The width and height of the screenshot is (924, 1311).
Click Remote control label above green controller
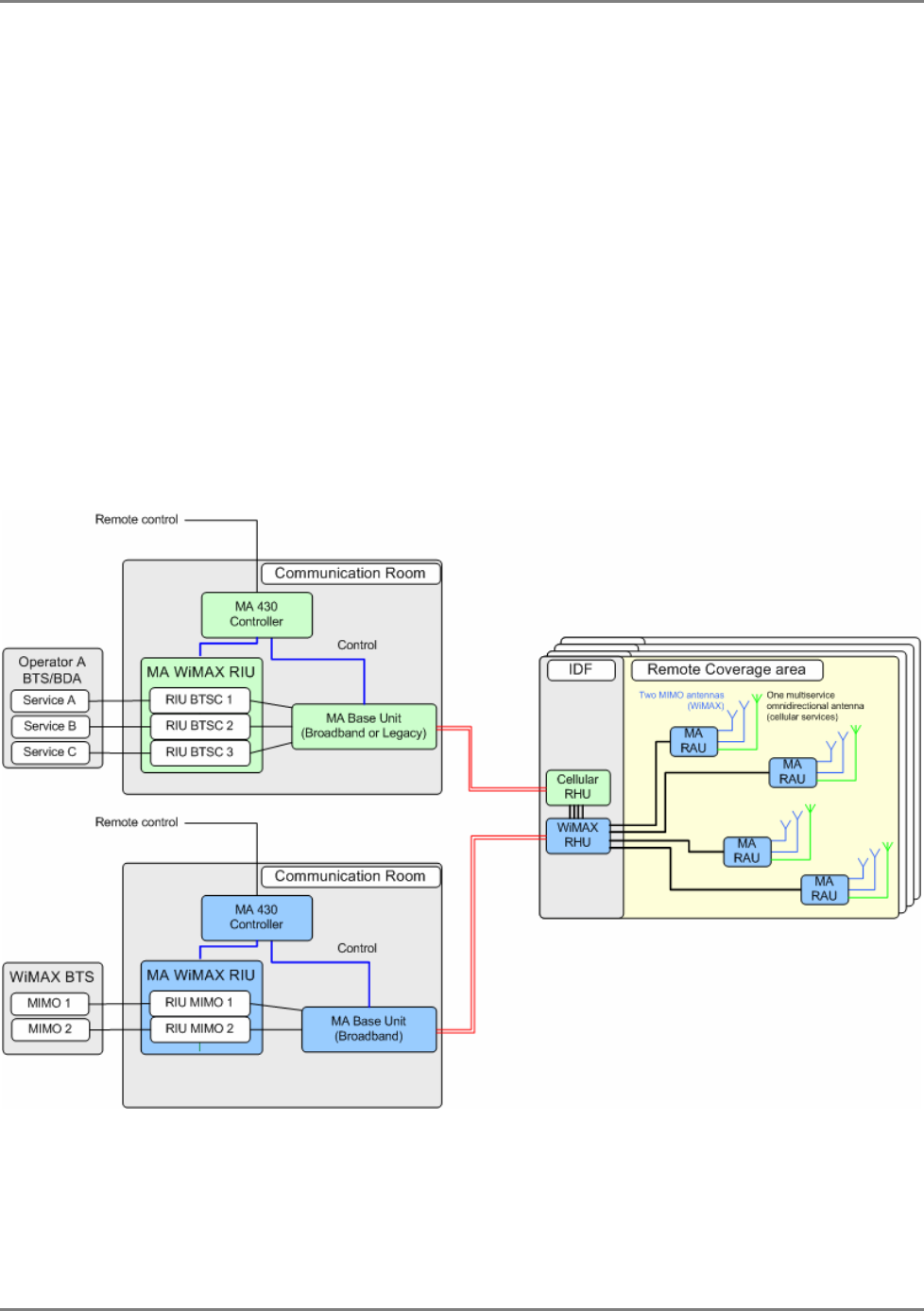point(137,520)
